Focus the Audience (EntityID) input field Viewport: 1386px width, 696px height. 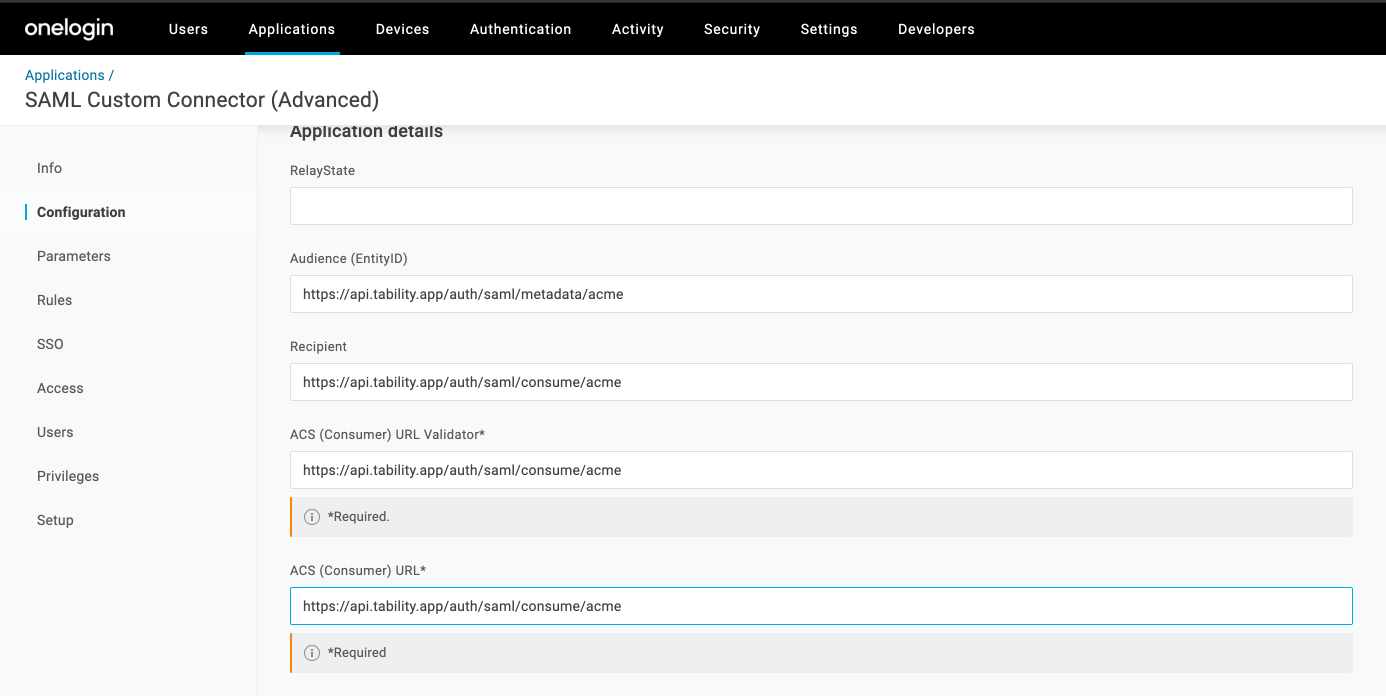820,294
